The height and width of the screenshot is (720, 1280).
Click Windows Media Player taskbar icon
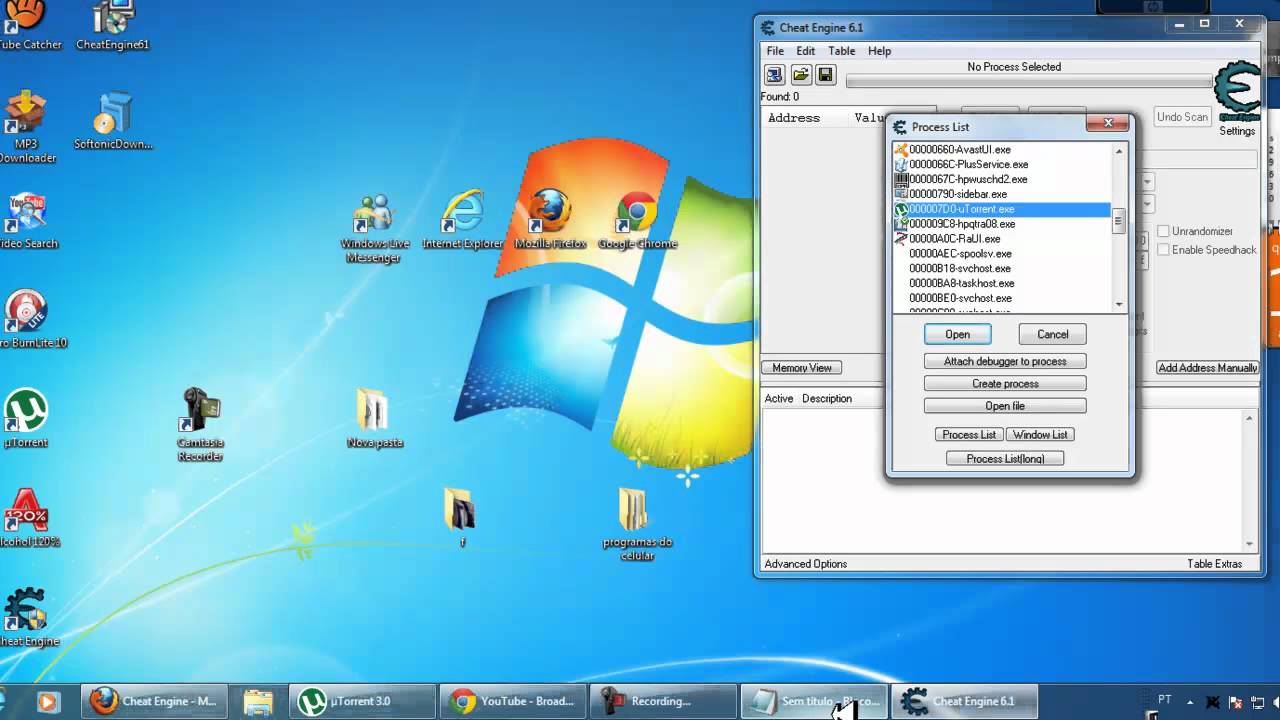tap(47, 701)
